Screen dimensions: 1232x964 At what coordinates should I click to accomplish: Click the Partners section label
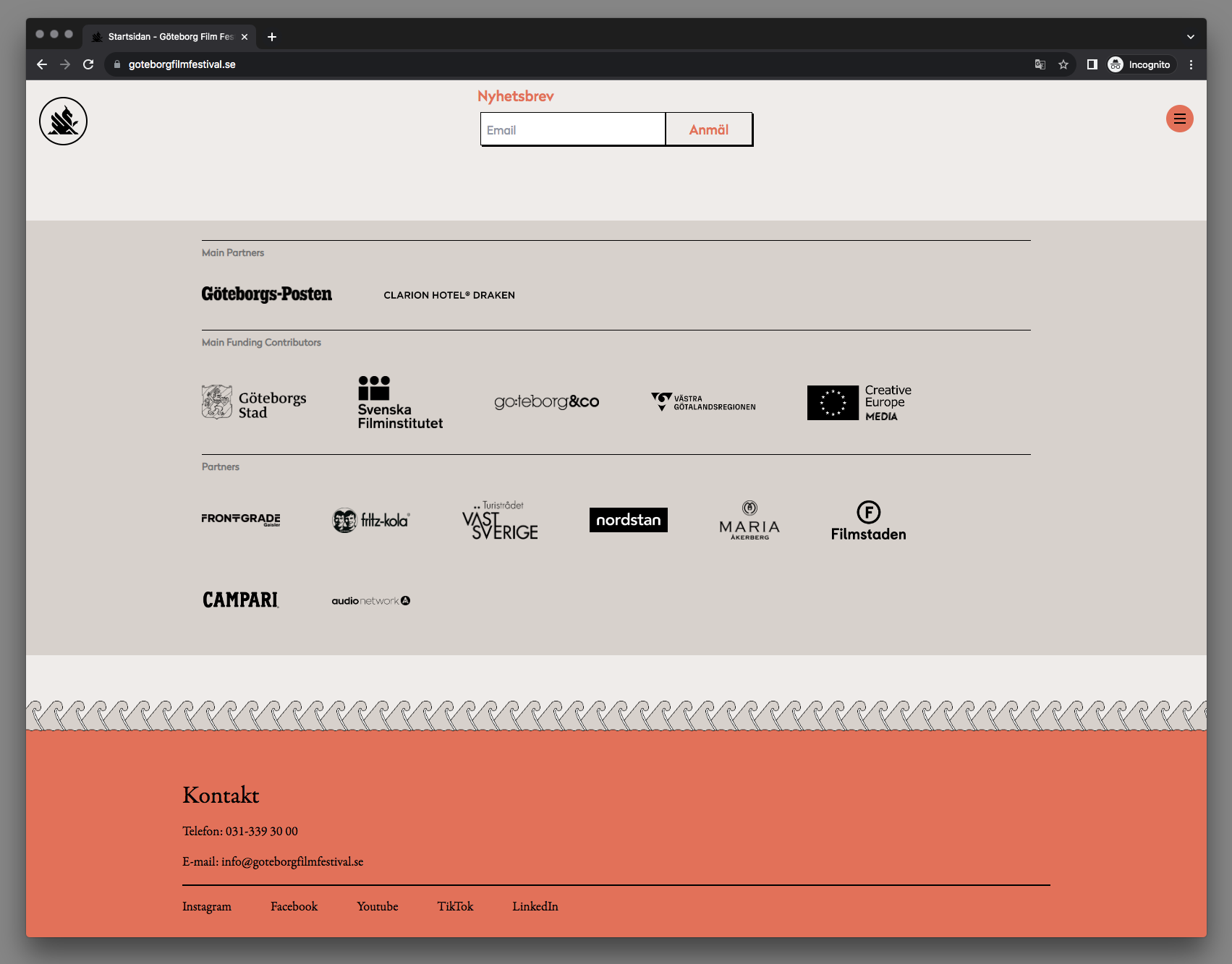pyautogui.click(x=221, y=466)
